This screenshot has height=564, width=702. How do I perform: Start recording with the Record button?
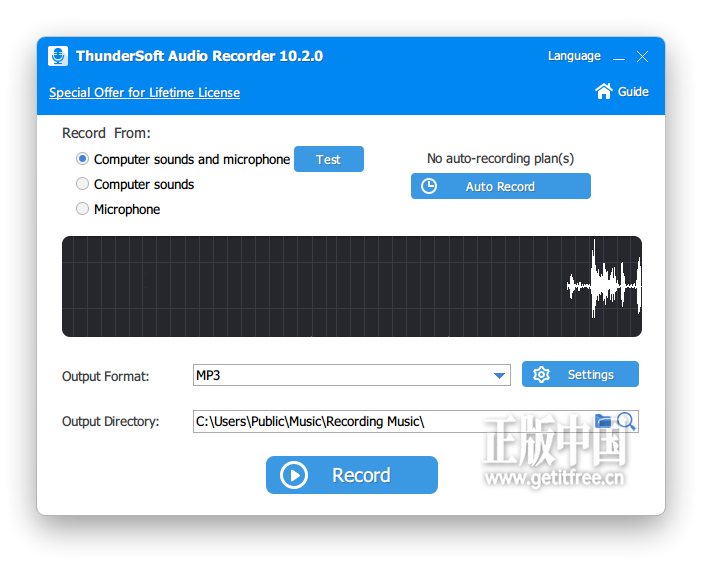coord(352,475)
